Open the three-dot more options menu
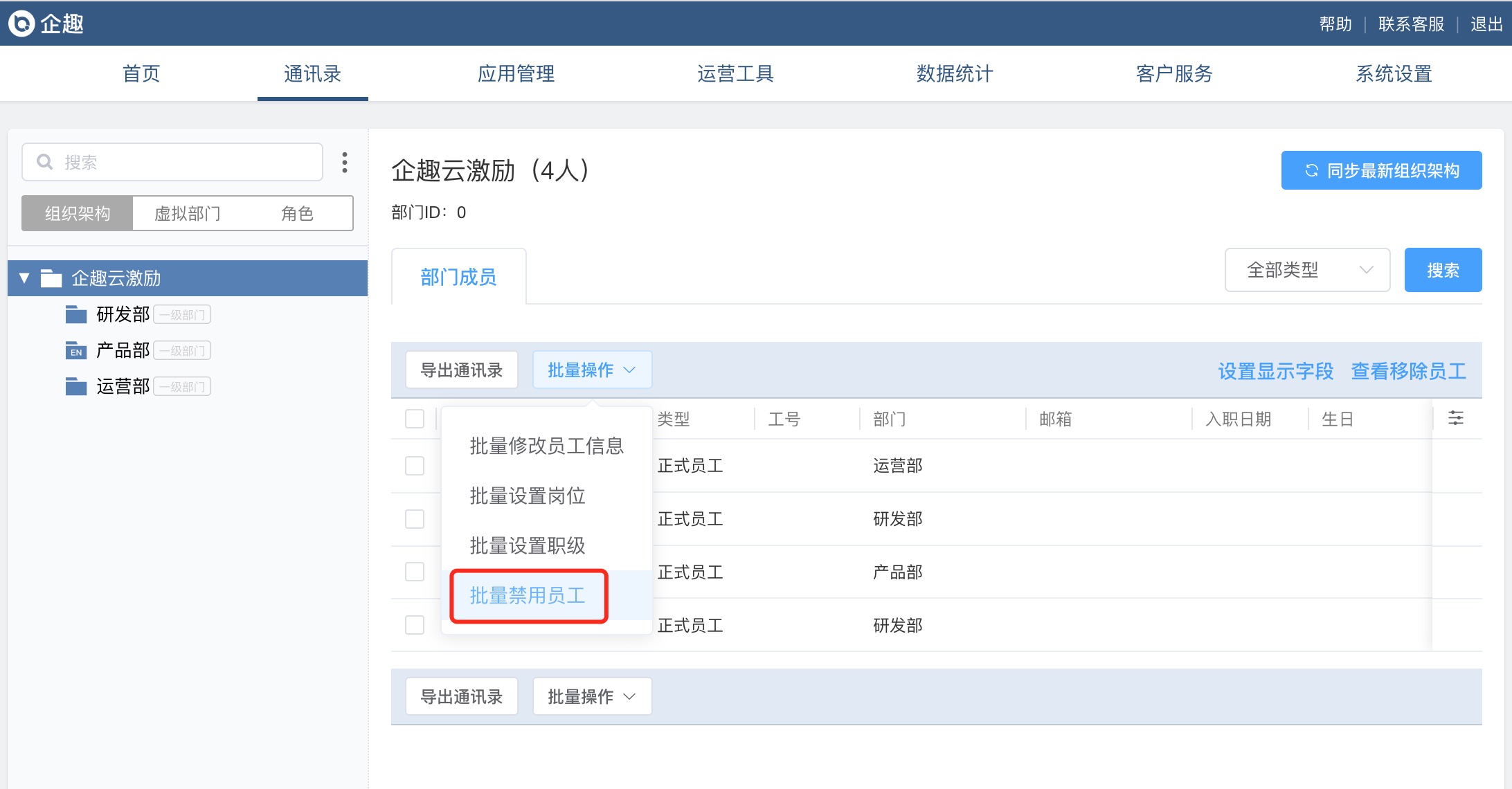The height and width of the screenshot is (789, 1512). [345, 163]
